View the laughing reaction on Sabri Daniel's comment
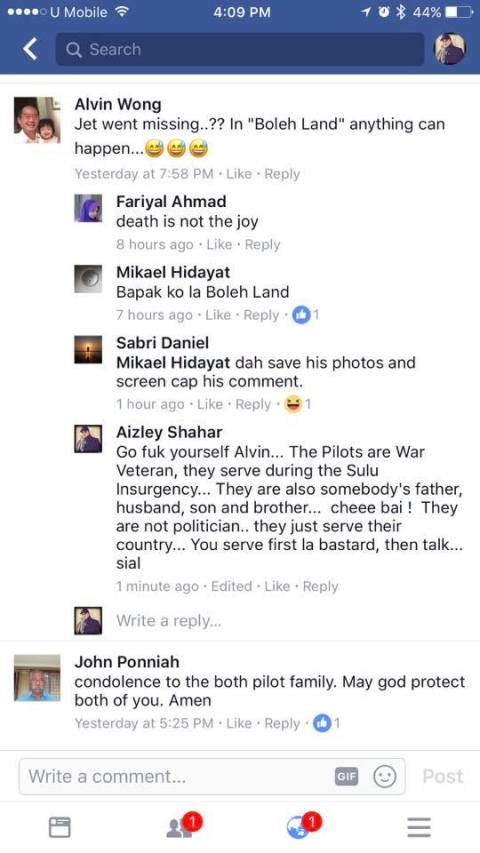 (x=297, y=404)
